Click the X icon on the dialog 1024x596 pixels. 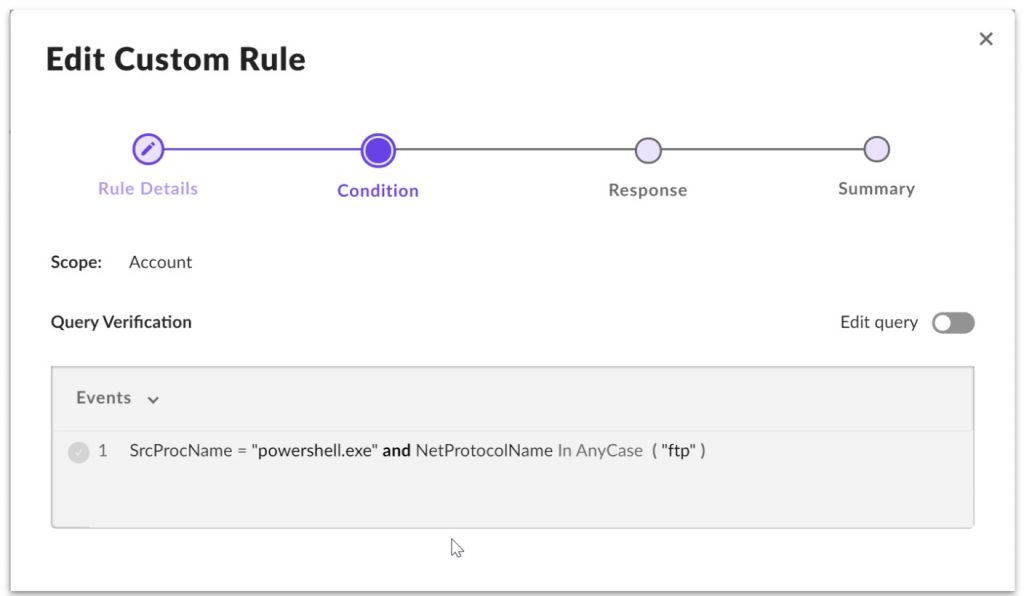pos(986,38)
